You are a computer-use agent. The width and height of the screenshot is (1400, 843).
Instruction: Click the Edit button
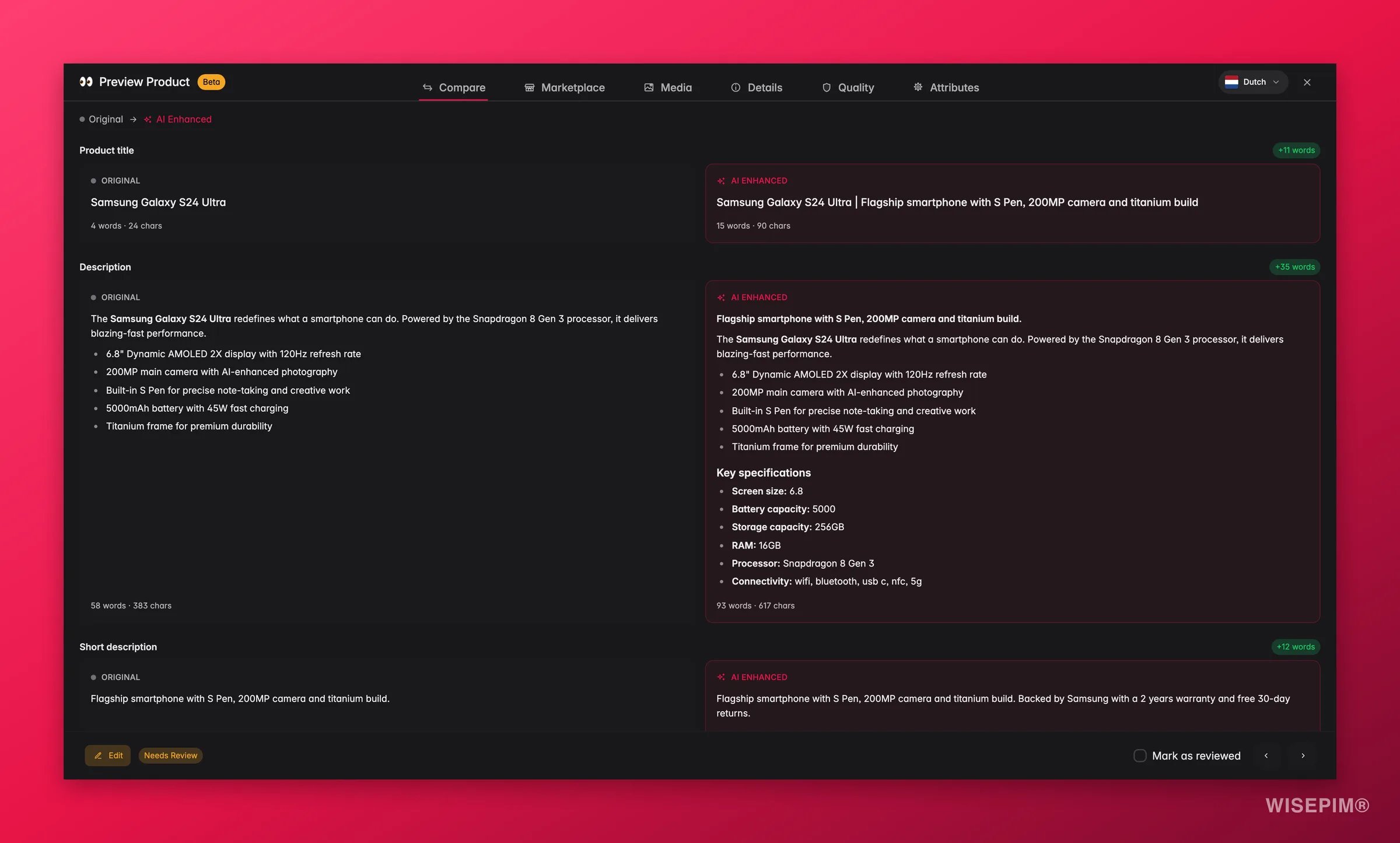[108, 755]
